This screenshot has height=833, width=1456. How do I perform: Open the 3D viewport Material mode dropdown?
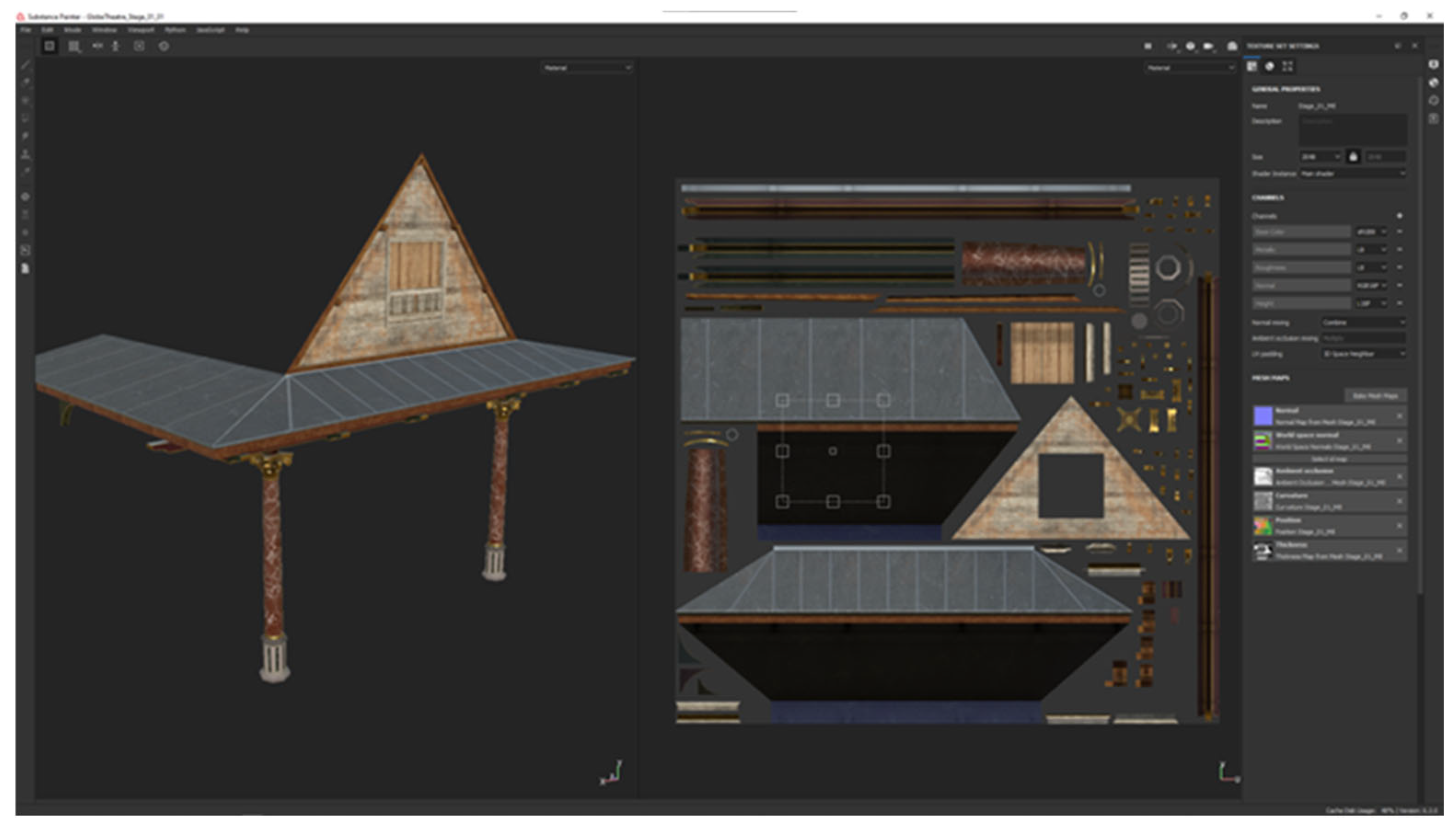[x=587, y=68]
